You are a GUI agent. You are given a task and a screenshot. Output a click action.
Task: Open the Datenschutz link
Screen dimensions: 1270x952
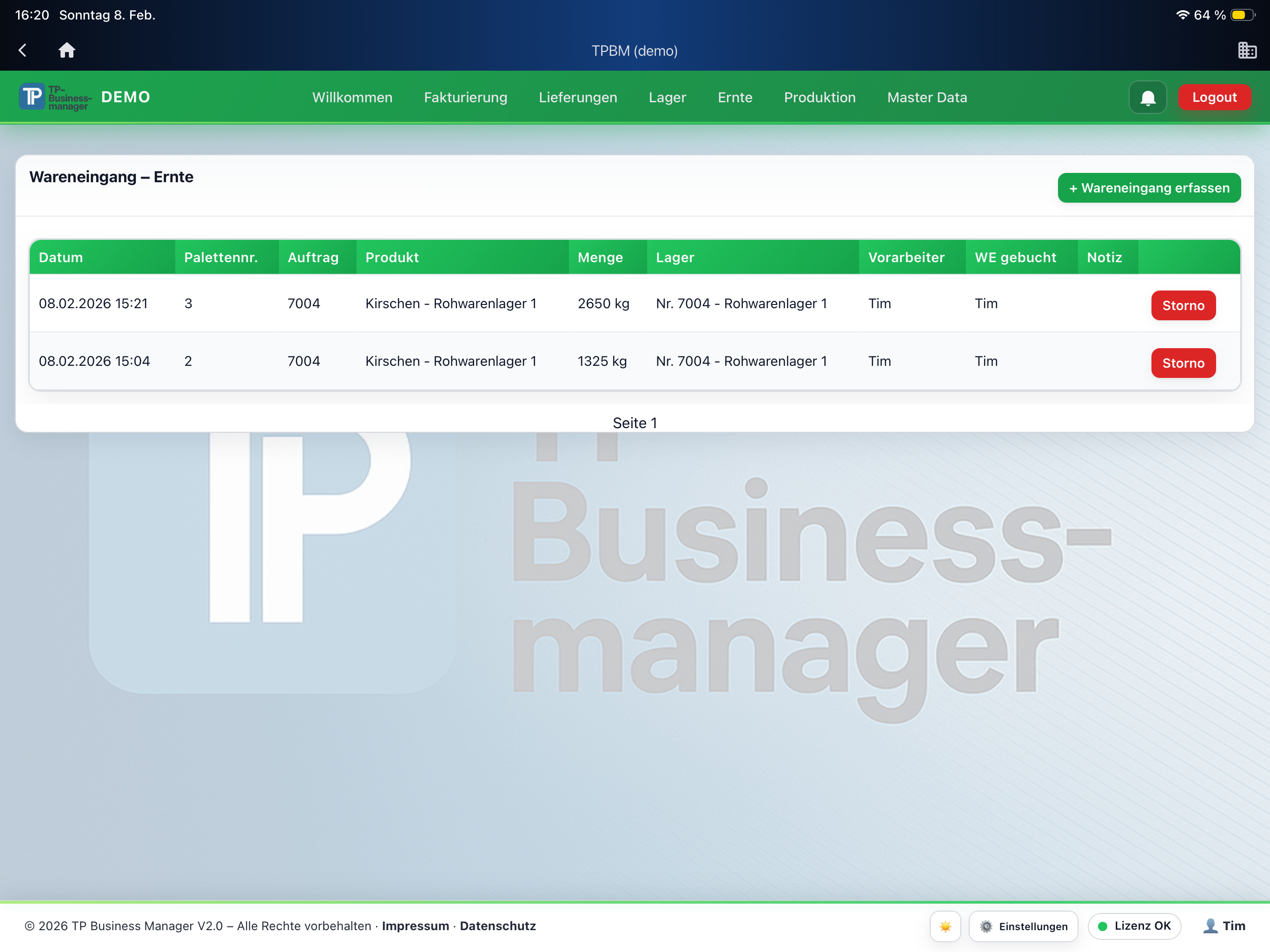(x=498, y=926)
